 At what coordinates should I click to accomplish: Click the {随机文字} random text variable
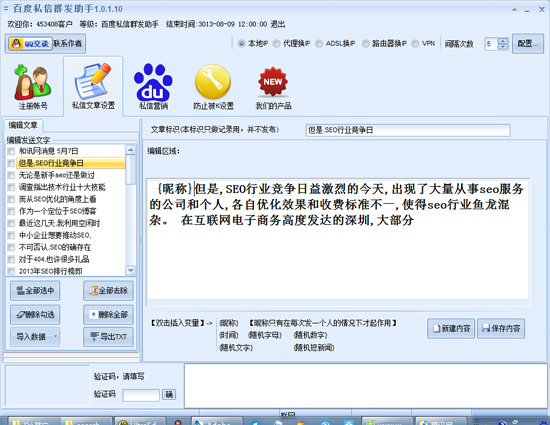[236, 348]
